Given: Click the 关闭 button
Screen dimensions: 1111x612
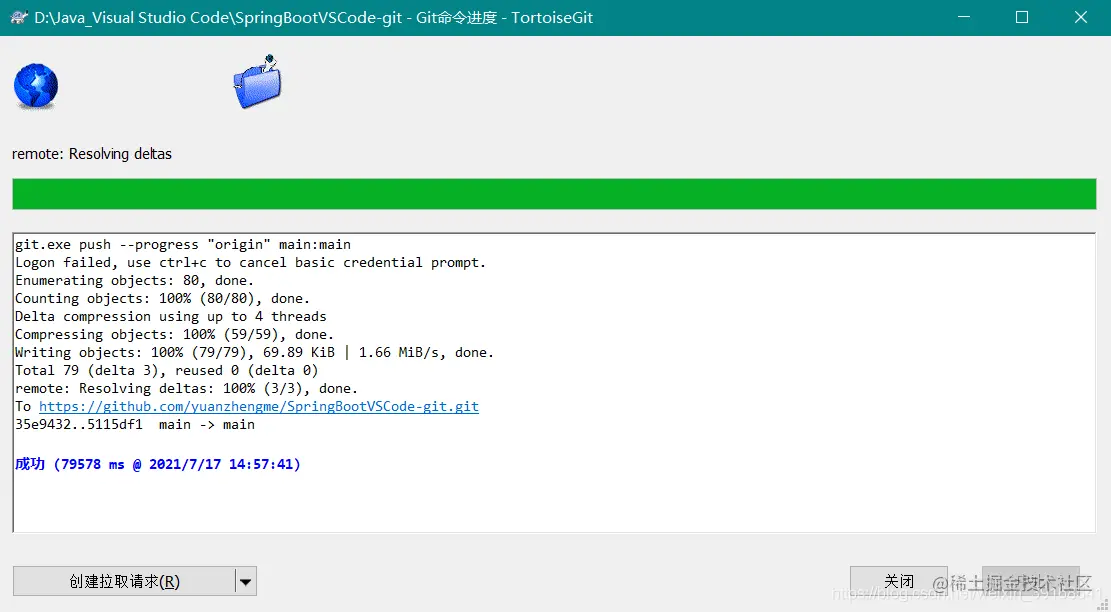Looking at the screenshot, I should pyautogui.click(x=898, y=582).
